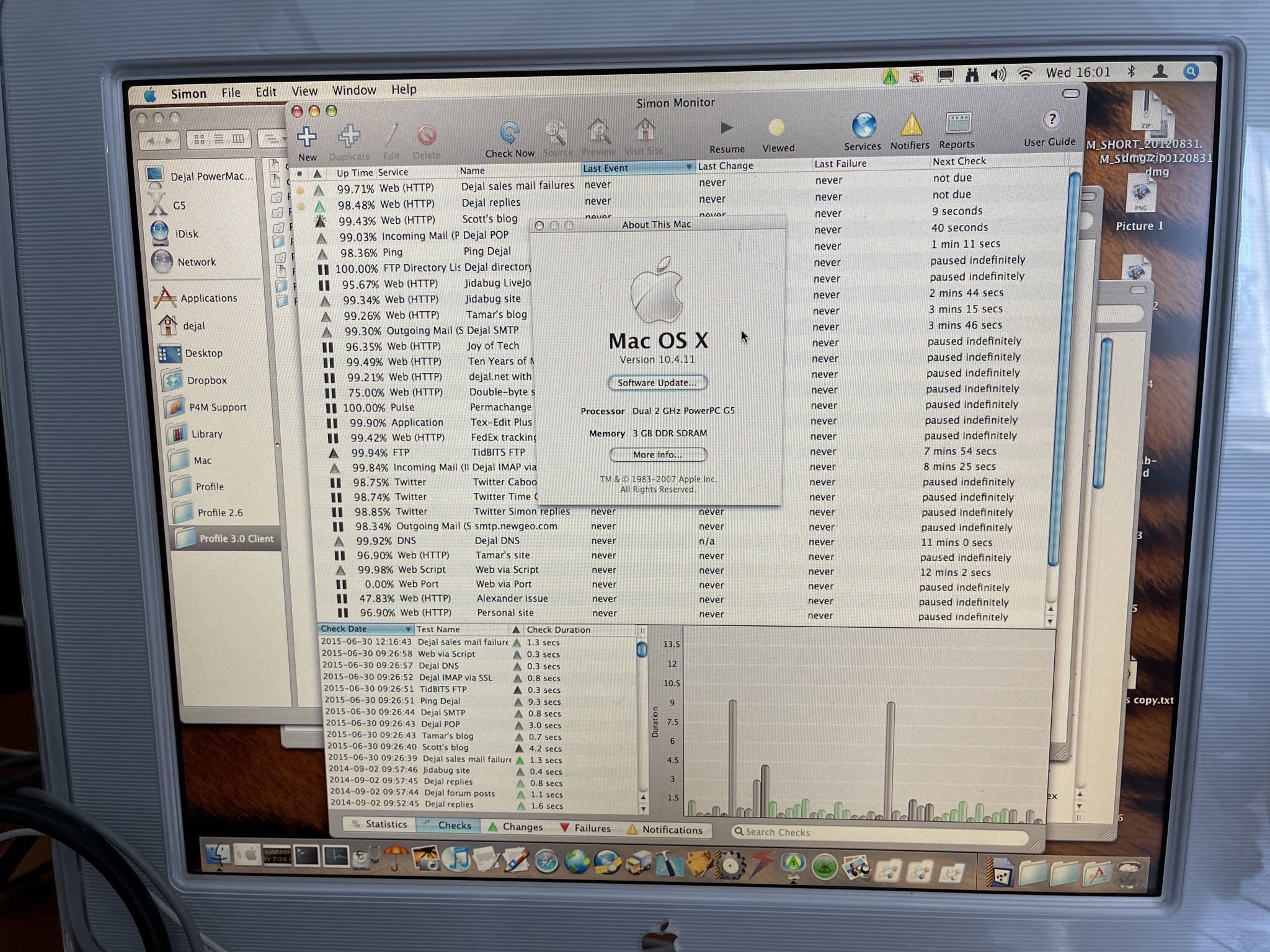This screenshot has height=952, width=1270.
Task: Click the volume icon in menu bar
Action: pyautogui.click(x=998, y=75)
